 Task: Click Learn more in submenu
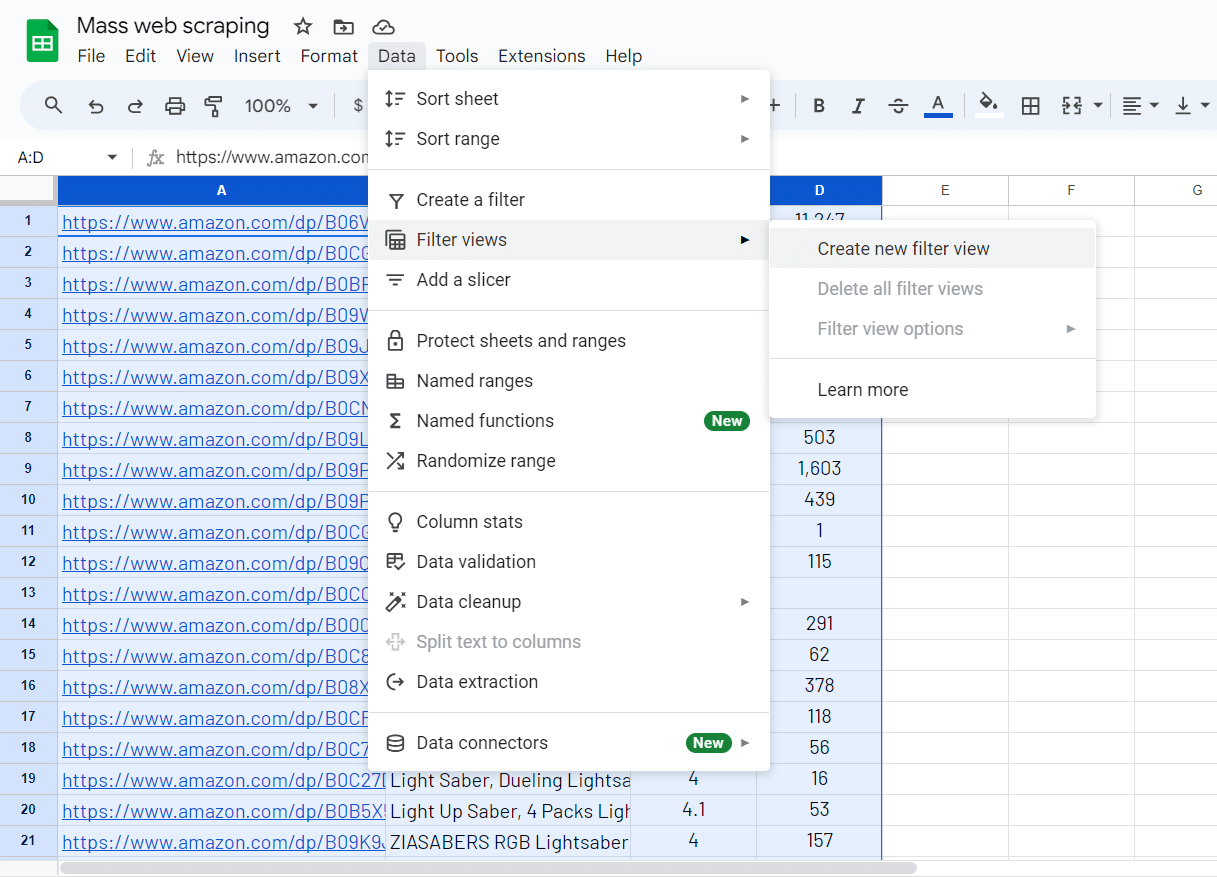862,390
